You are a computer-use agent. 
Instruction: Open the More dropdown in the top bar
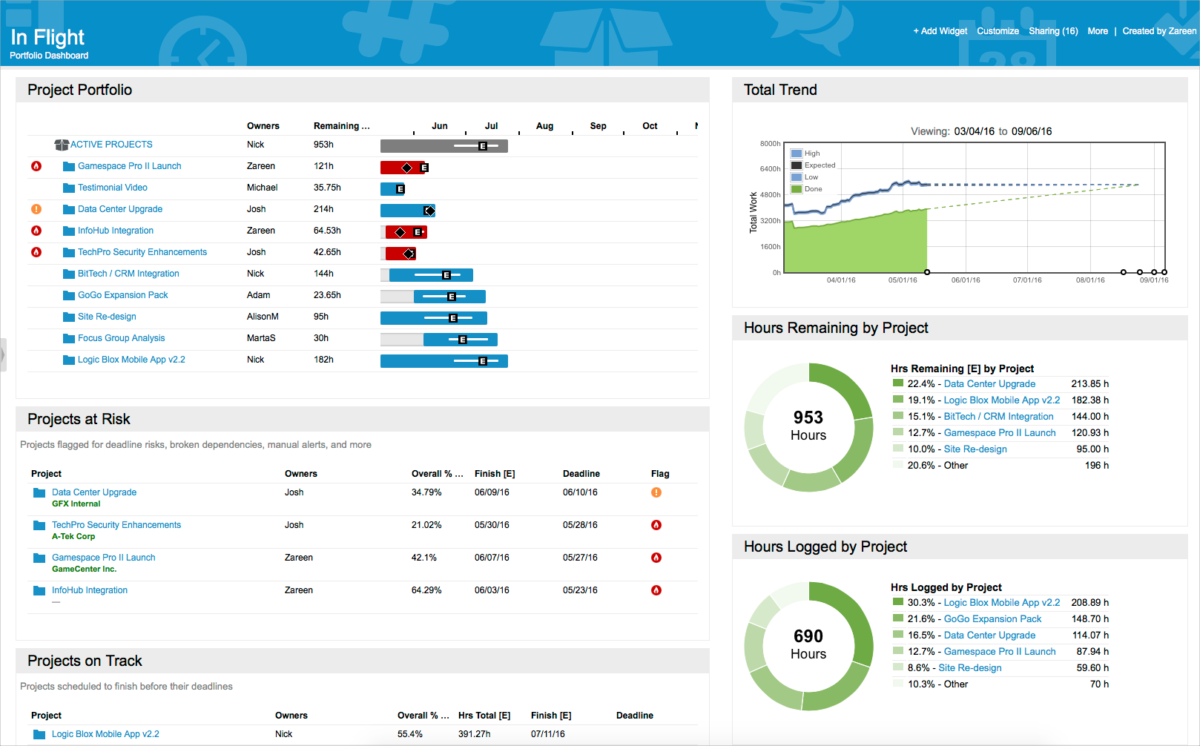coord(1097,31)
